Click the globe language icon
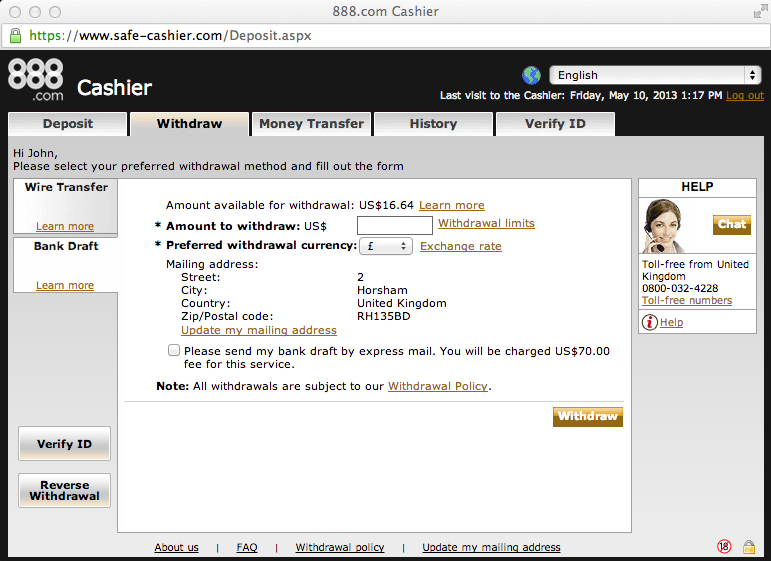 (x=531, y=75)
